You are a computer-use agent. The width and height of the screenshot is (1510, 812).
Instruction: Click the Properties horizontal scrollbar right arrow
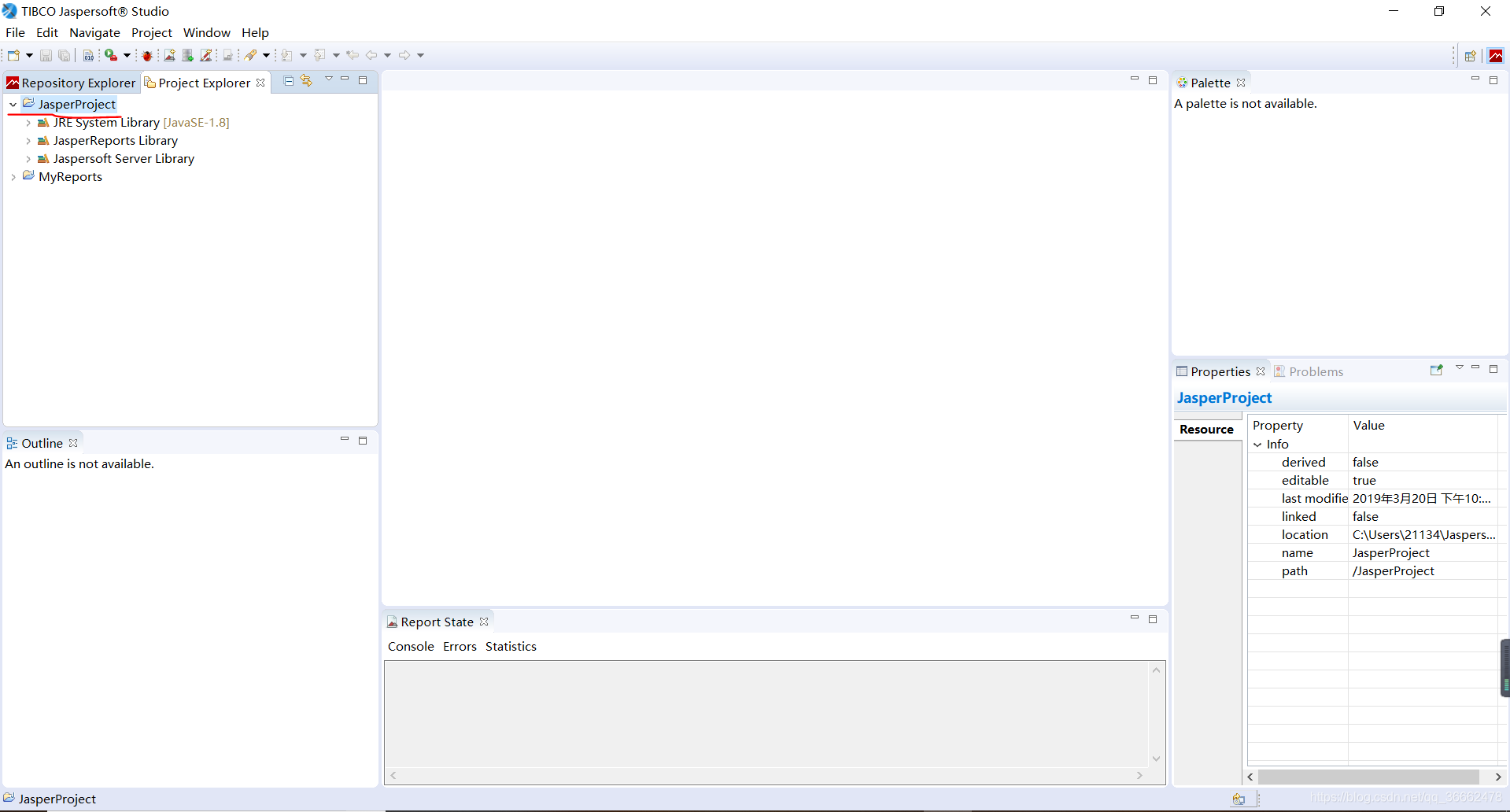pyautogui.click(x=1498, y=777)
